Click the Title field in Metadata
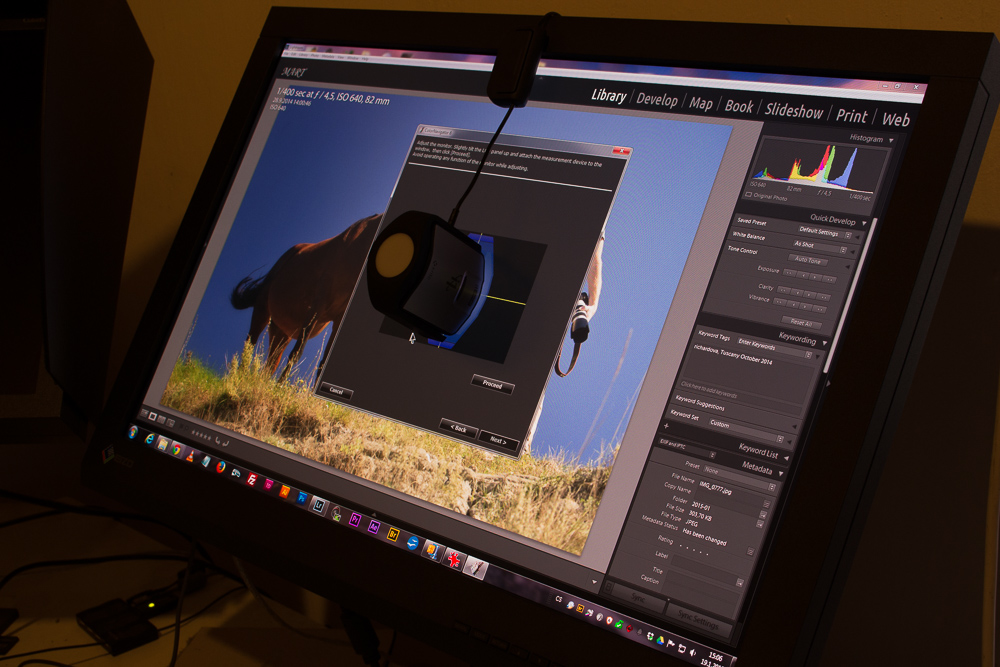The width and height of the screenshot is (1000, 667). click(702, 580)
